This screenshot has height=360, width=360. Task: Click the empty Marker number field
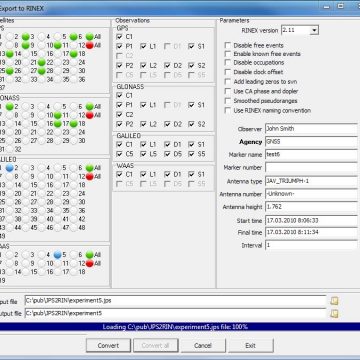click(311, 168)
